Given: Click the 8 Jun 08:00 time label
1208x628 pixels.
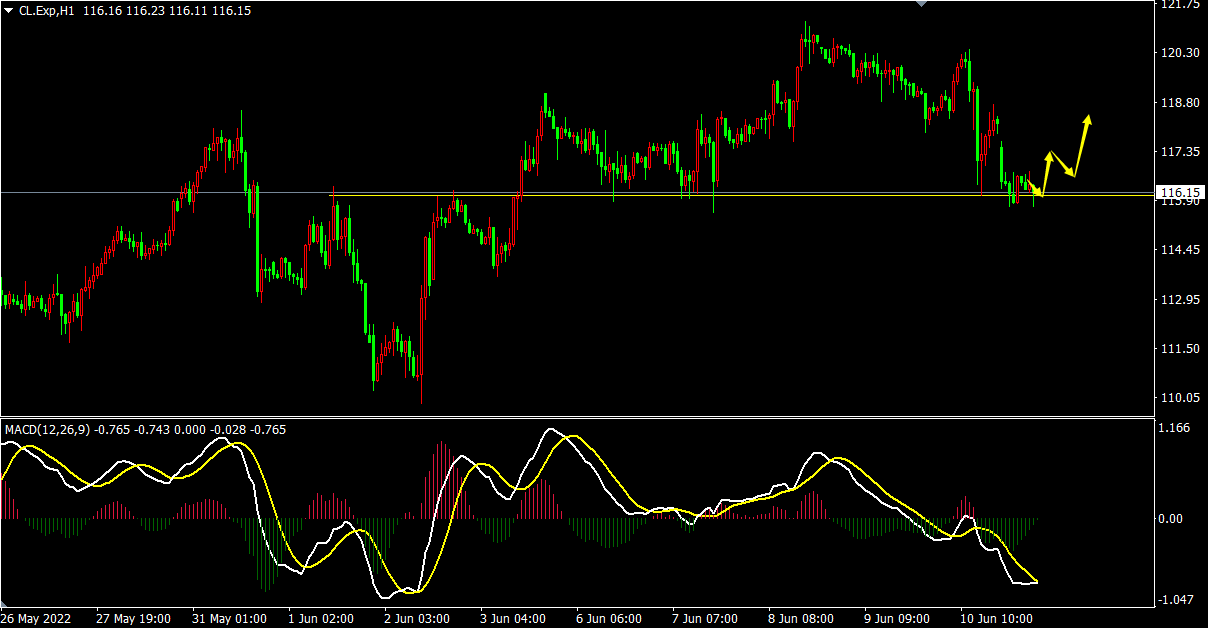Looking at the screenshot, I should coord(802,619).
